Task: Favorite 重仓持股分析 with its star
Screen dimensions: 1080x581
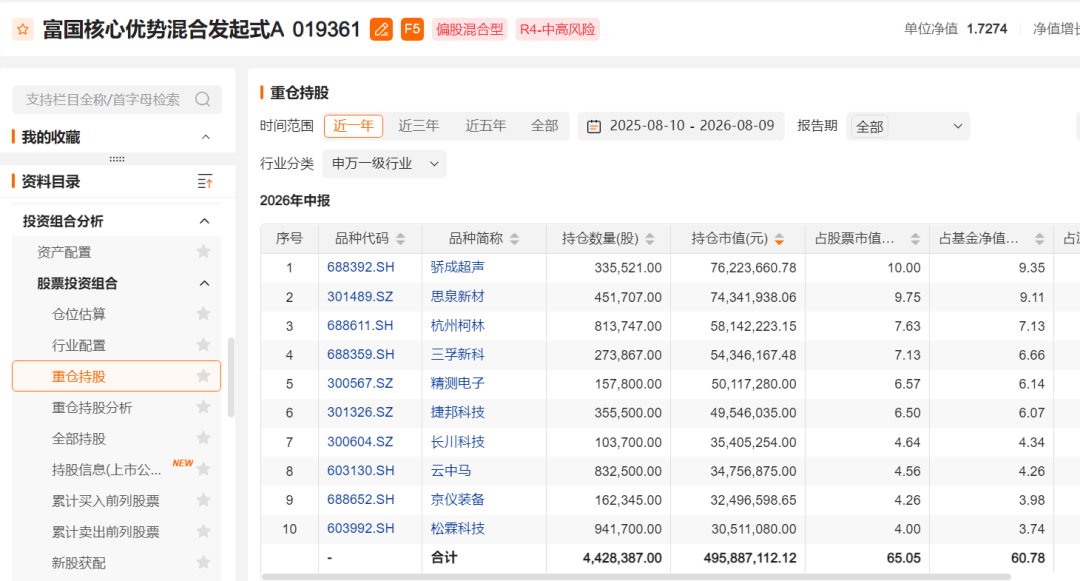Action: [203, 407]
